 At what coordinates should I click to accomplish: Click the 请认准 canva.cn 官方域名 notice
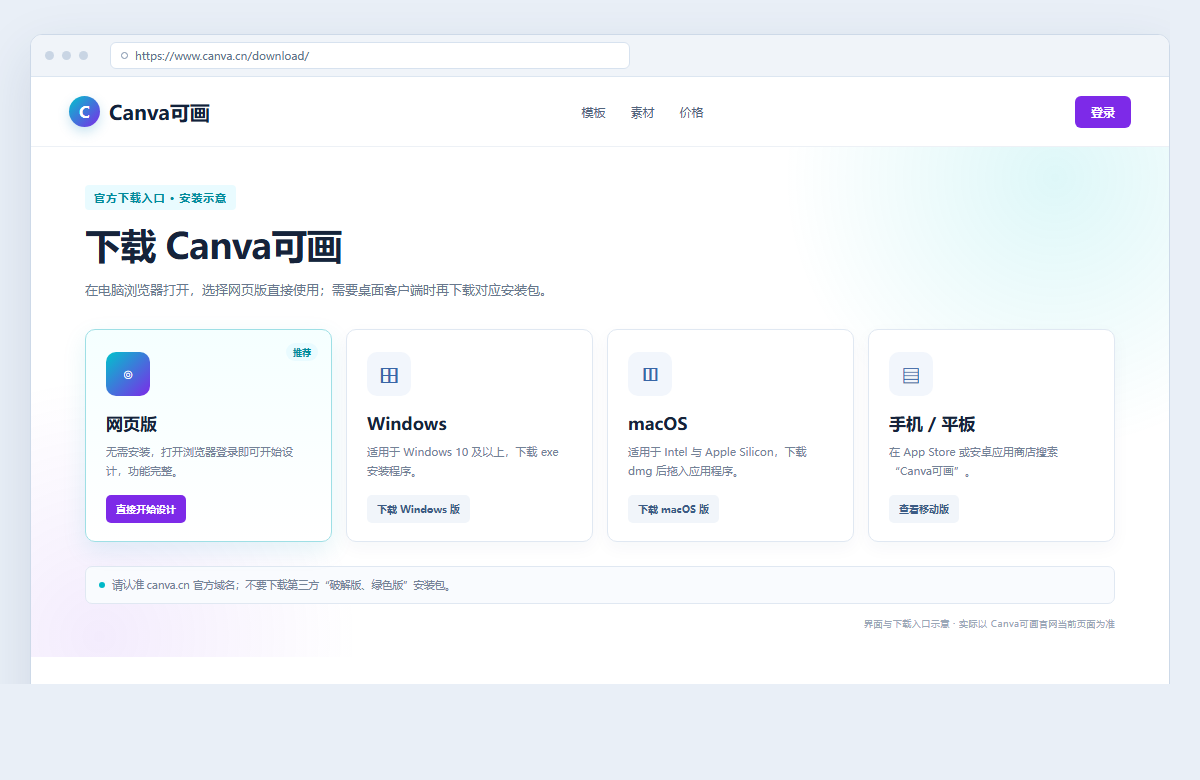[x=600, y=585]
